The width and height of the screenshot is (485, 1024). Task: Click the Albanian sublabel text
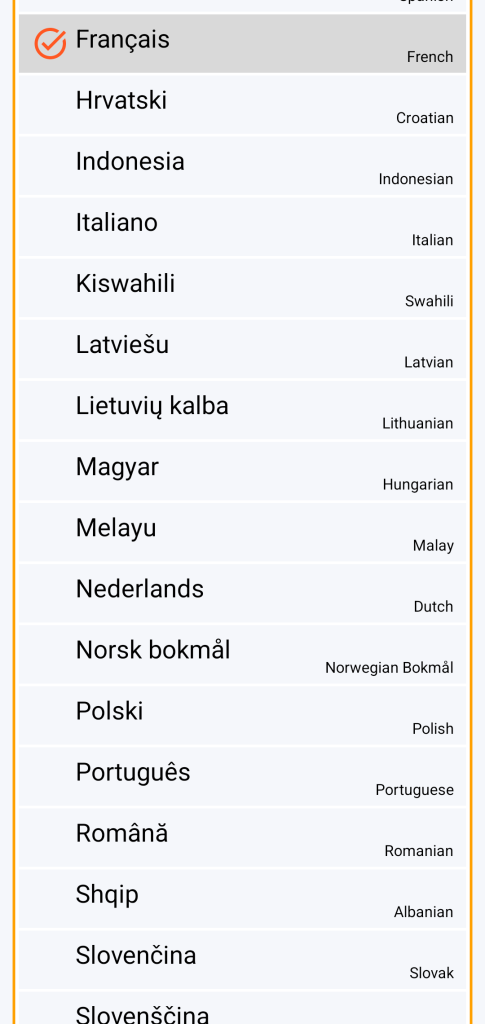coord(423,912)
